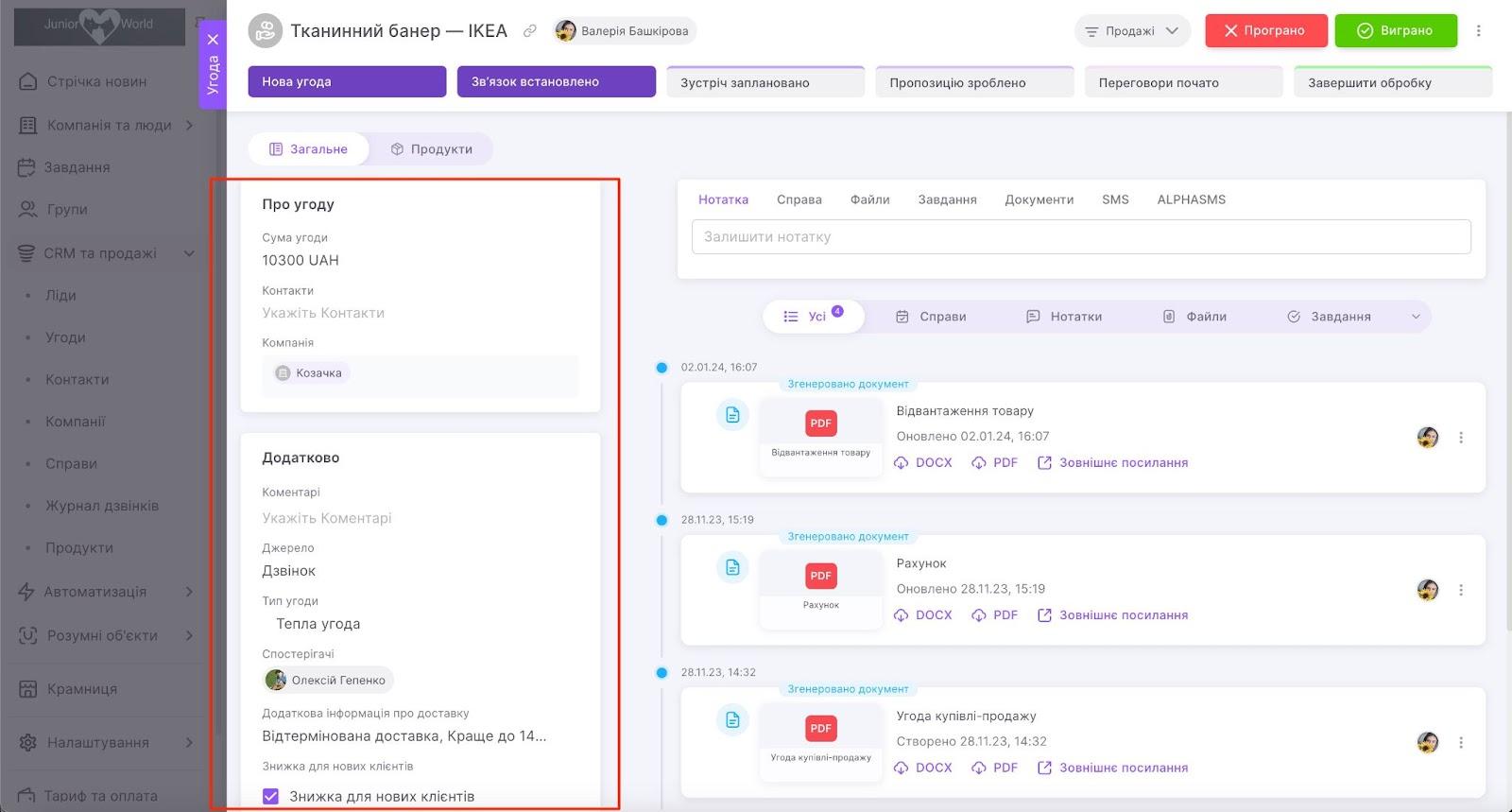This screenshot has width=1512, height=812.
Task: Open external link for Відвантаження товару
Action: click(1112, 463)
